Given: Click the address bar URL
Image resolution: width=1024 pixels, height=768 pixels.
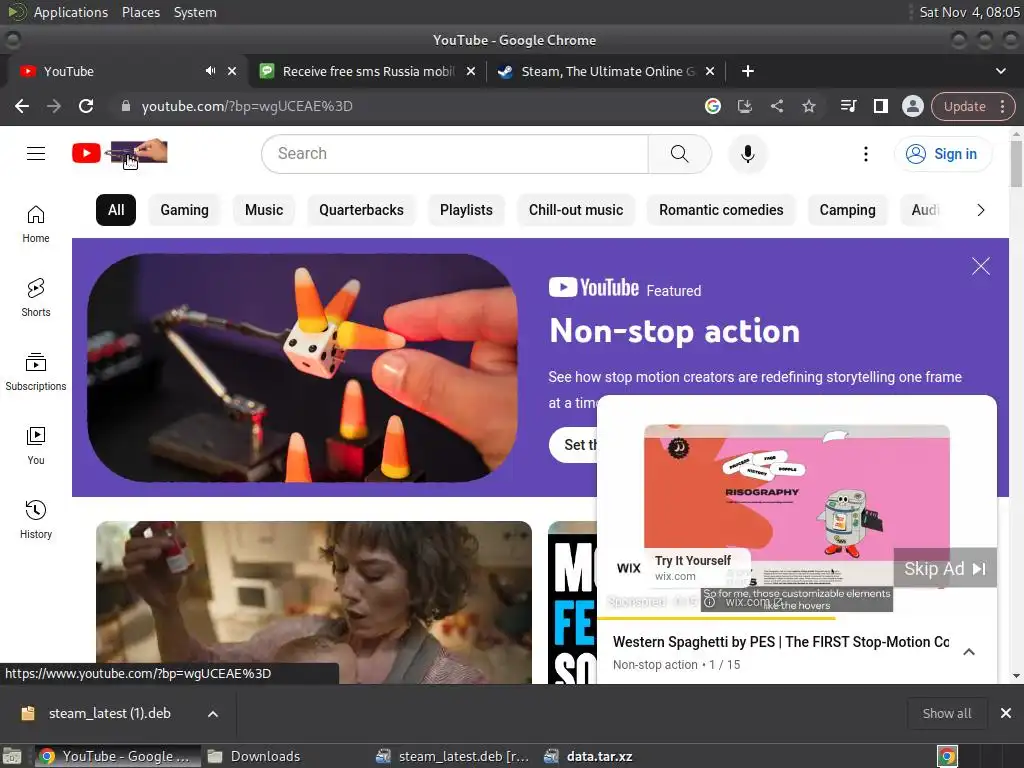Looking at the screenshot, I should coord(247,106).
